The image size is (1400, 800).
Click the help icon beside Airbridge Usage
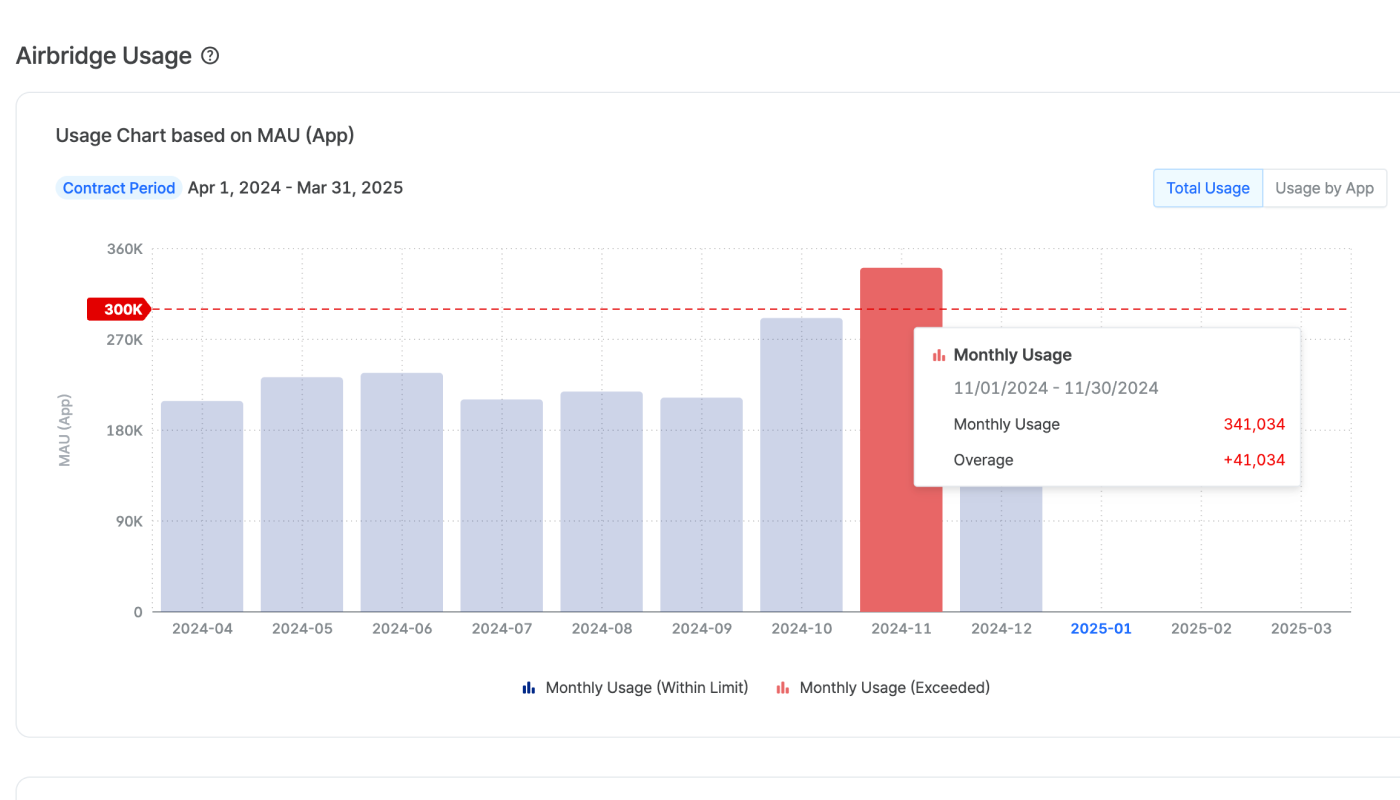210,56
